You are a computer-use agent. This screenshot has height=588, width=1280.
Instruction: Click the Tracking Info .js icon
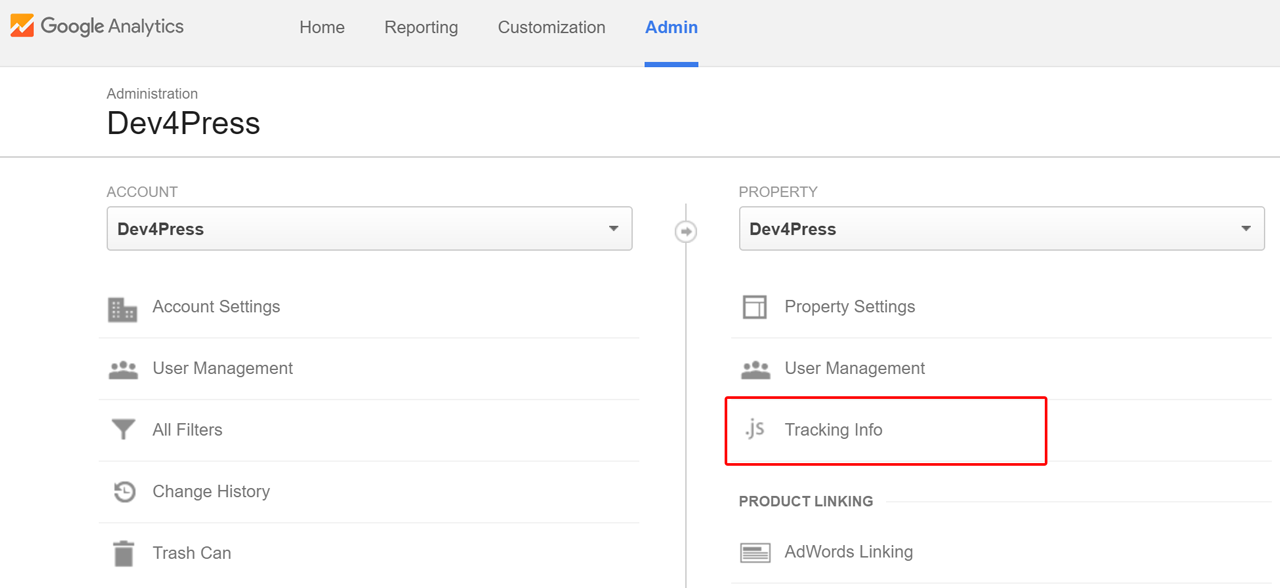click(754, 429)
